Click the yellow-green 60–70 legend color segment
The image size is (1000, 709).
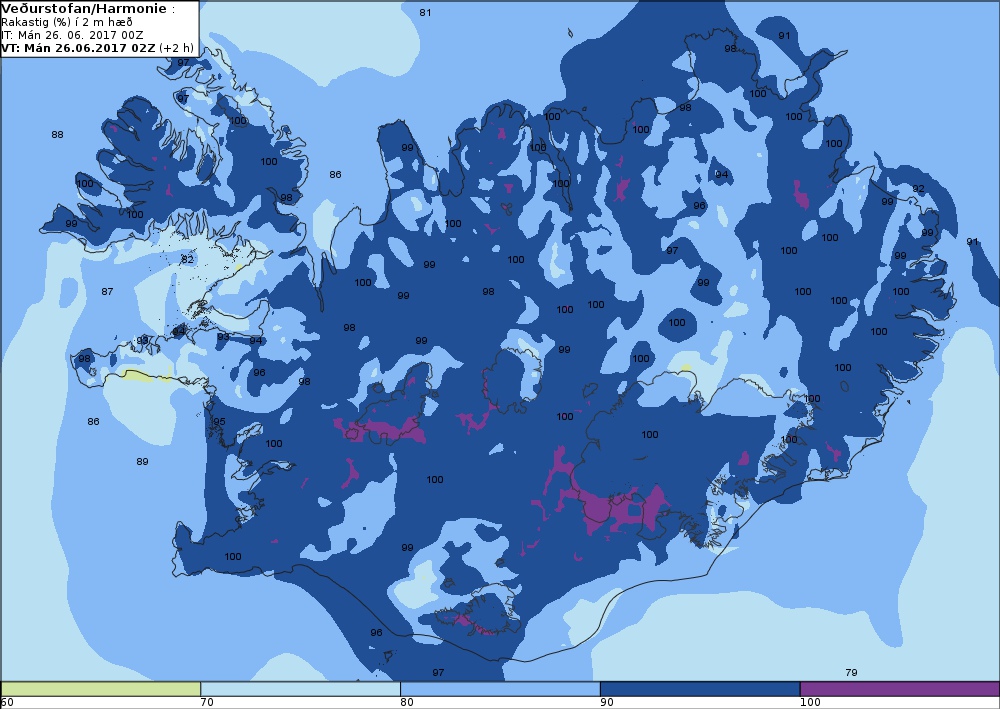(x=101, y=689)
